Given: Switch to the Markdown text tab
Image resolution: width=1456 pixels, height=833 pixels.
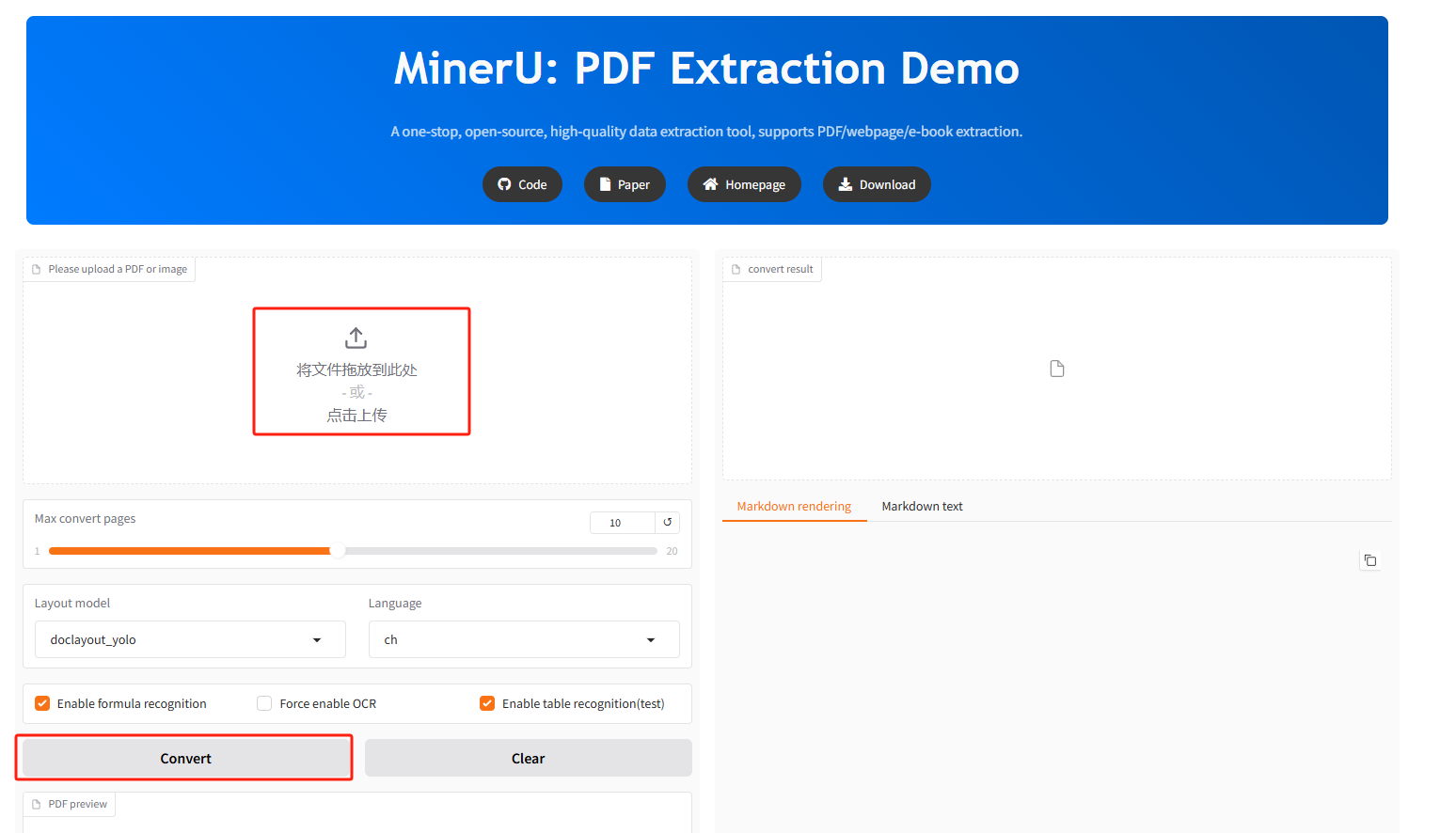Looking at the screenshot, I should pos(922,506).
